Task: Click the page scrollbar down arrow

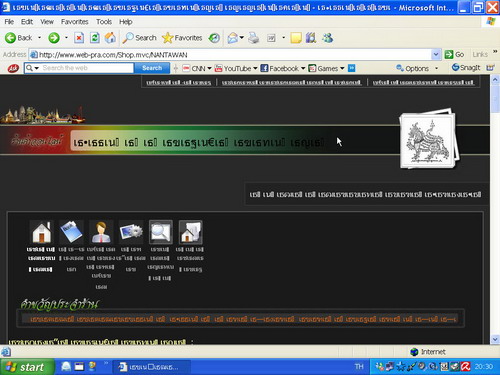Action: (495, 340)
